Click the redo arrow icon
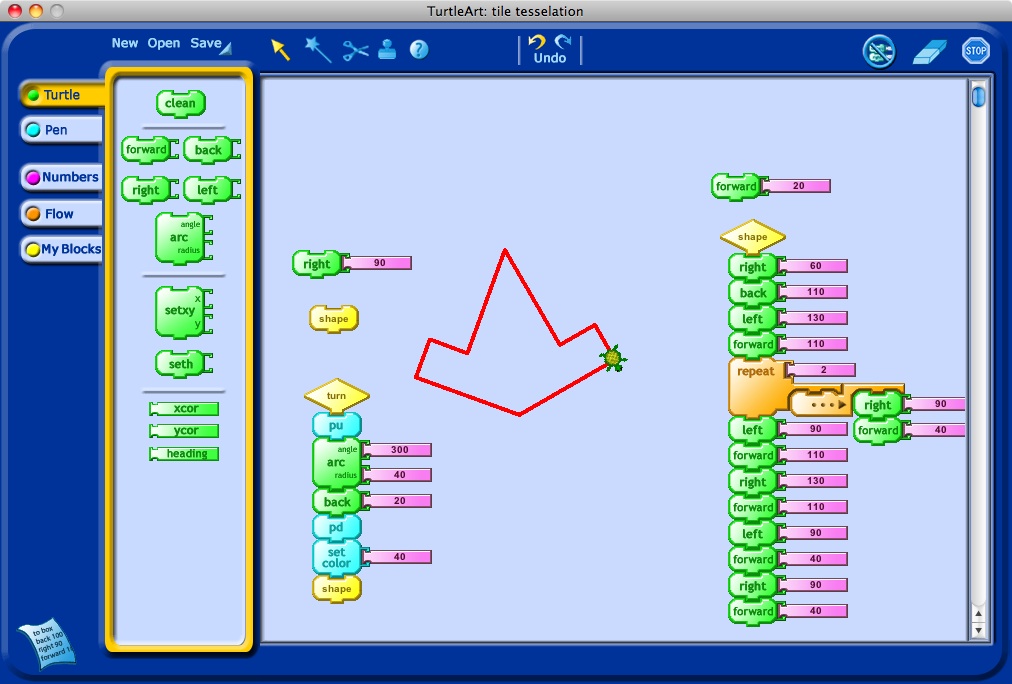 click(x=563, y=42)
